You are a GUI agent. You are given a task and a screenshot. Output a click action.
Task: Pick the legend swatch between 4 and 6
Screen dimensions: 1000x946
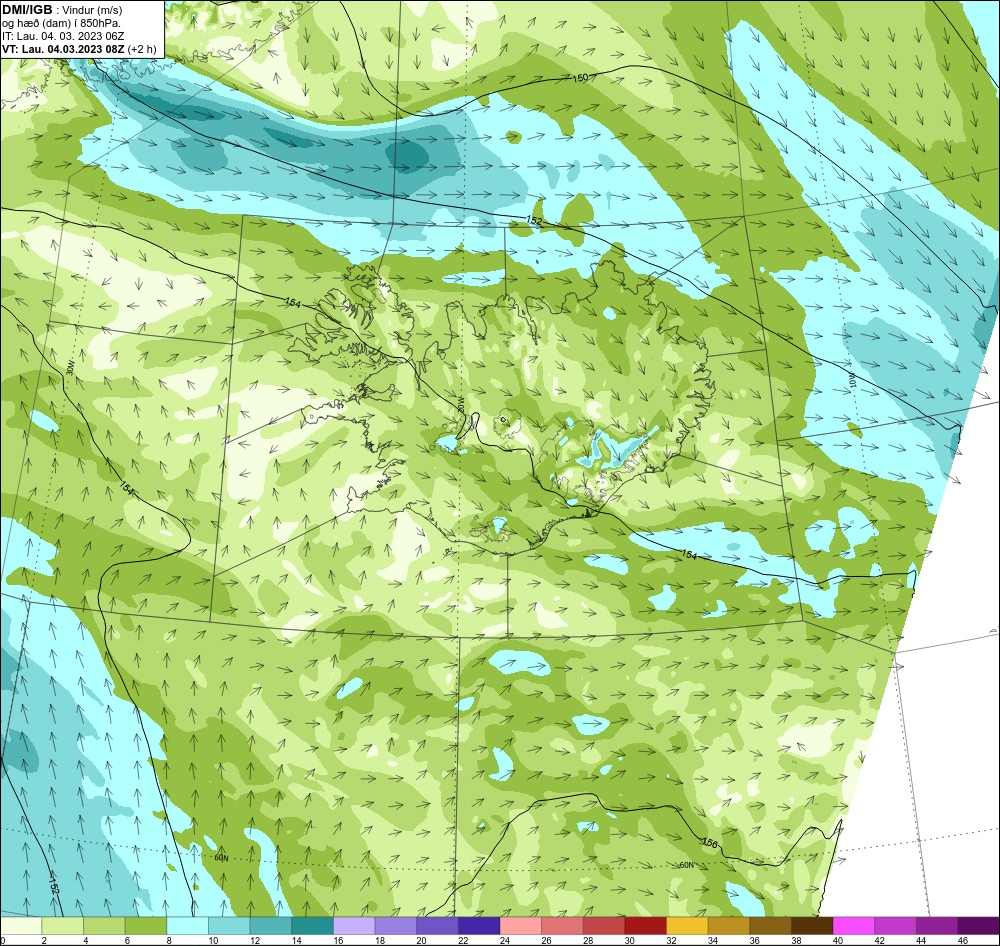(105, 926)
